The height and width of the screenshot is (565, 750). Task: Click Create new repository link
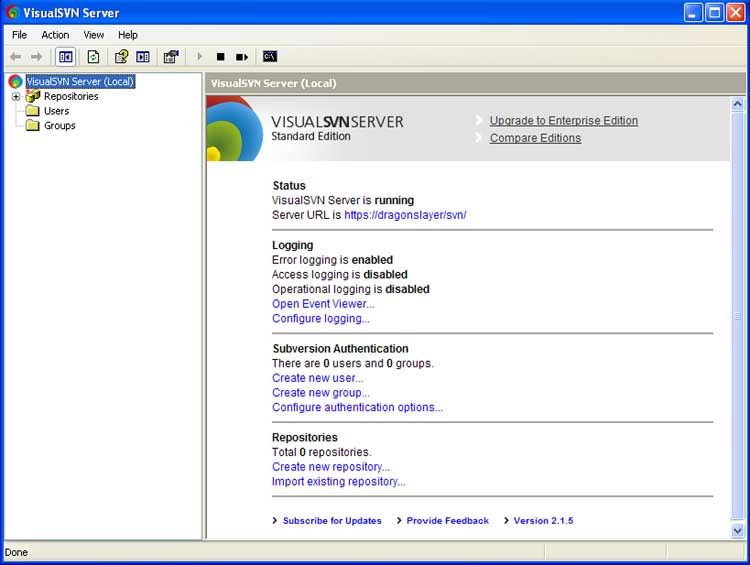[331, 467]
